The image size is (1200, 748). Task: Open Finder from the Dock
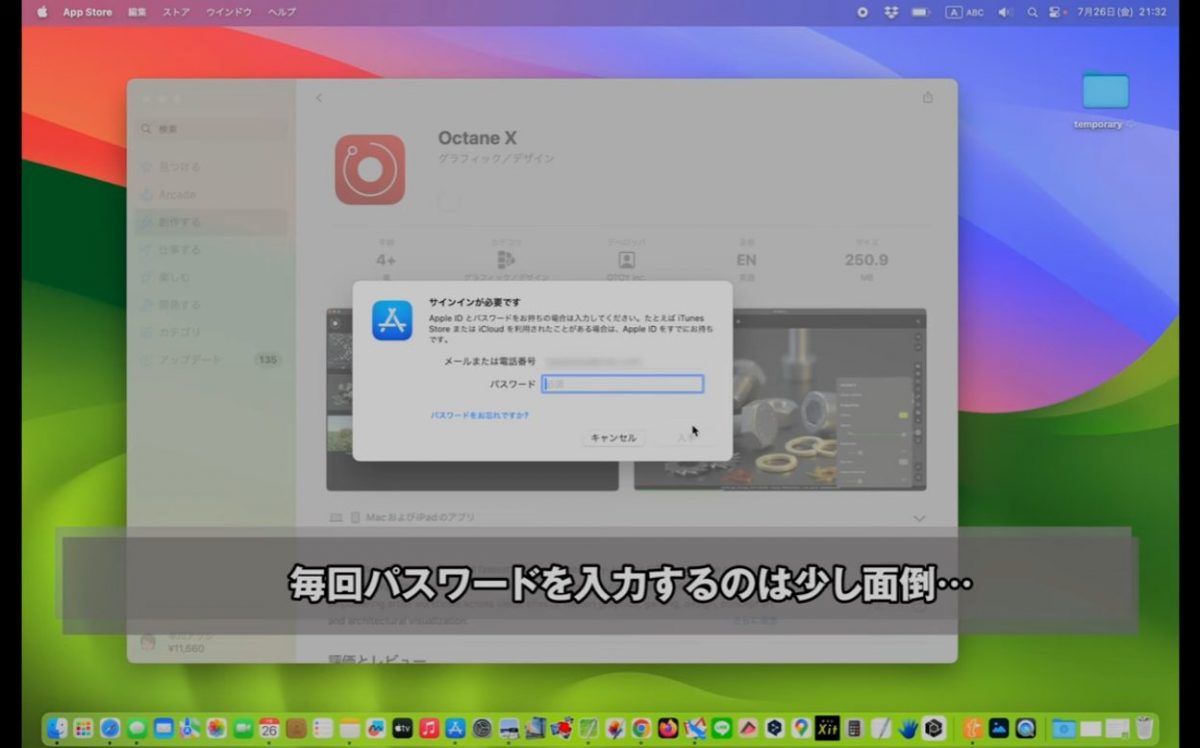[57, 728]
